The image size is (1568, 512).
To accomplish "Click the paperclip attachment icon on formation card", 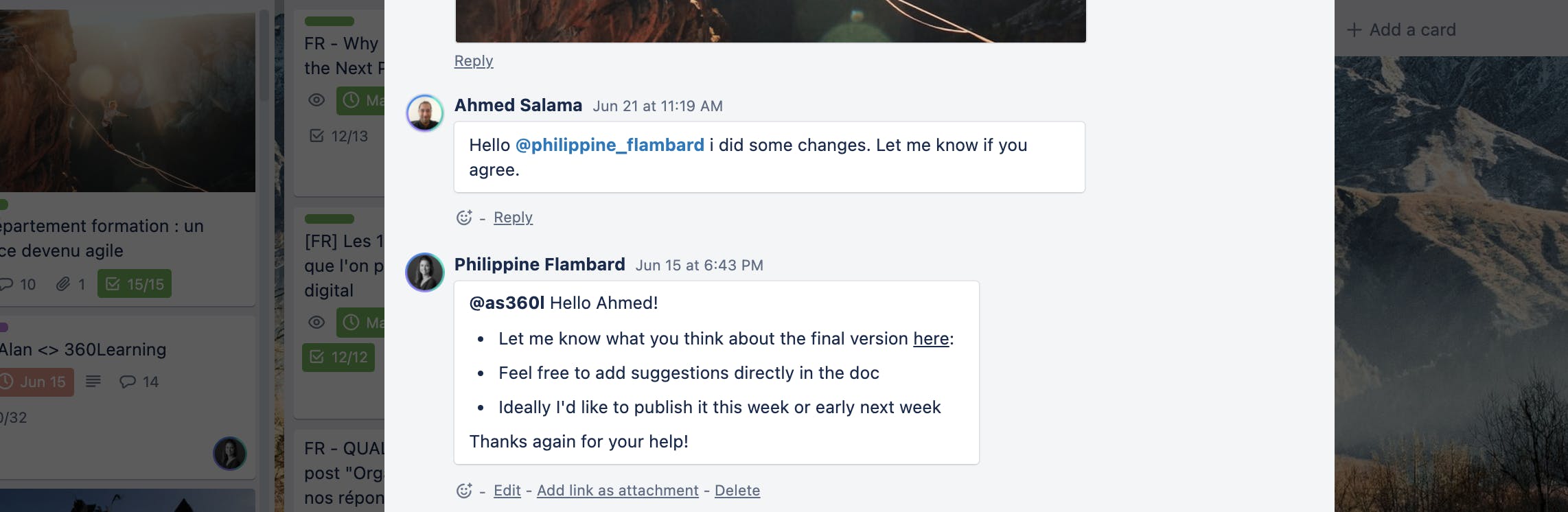I will (x=63, y=284).
